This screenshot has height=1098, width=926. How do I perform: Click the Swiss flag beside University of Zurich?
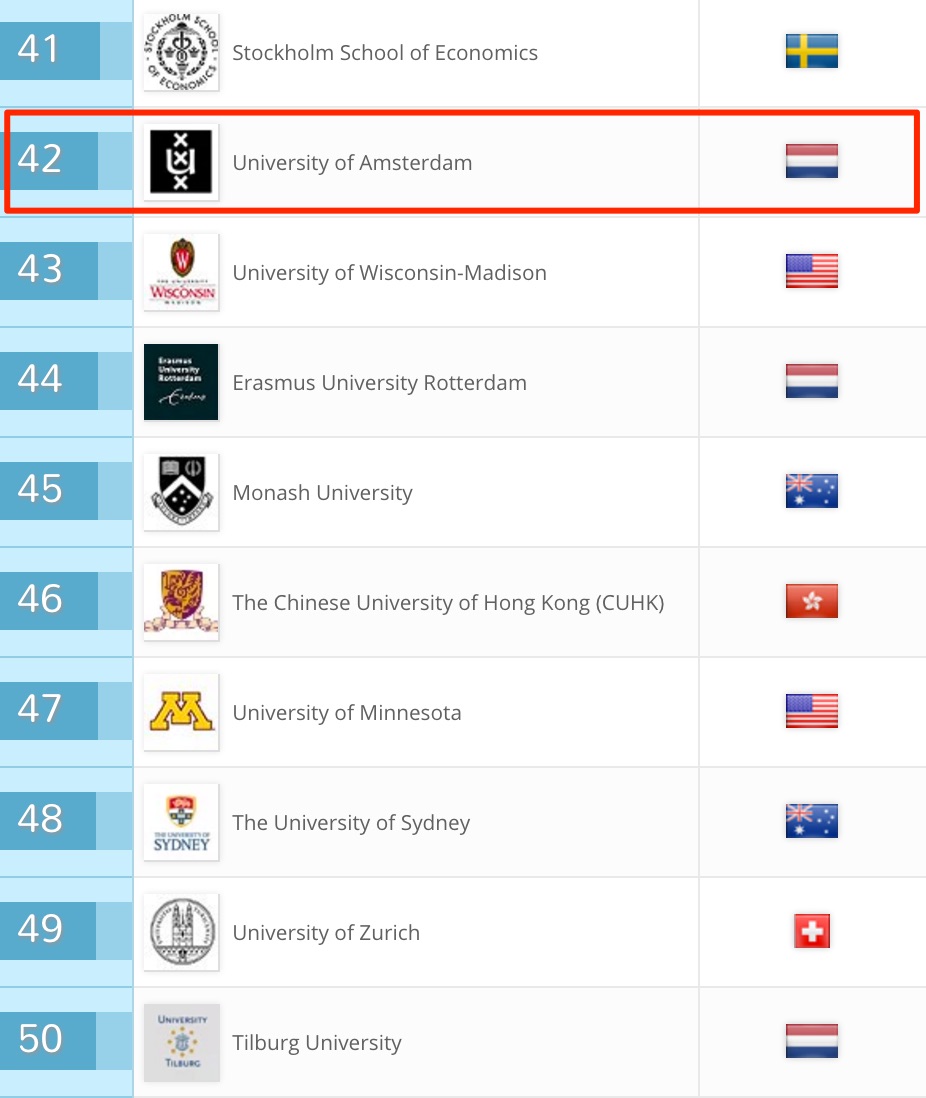click(x=811, y=932)
